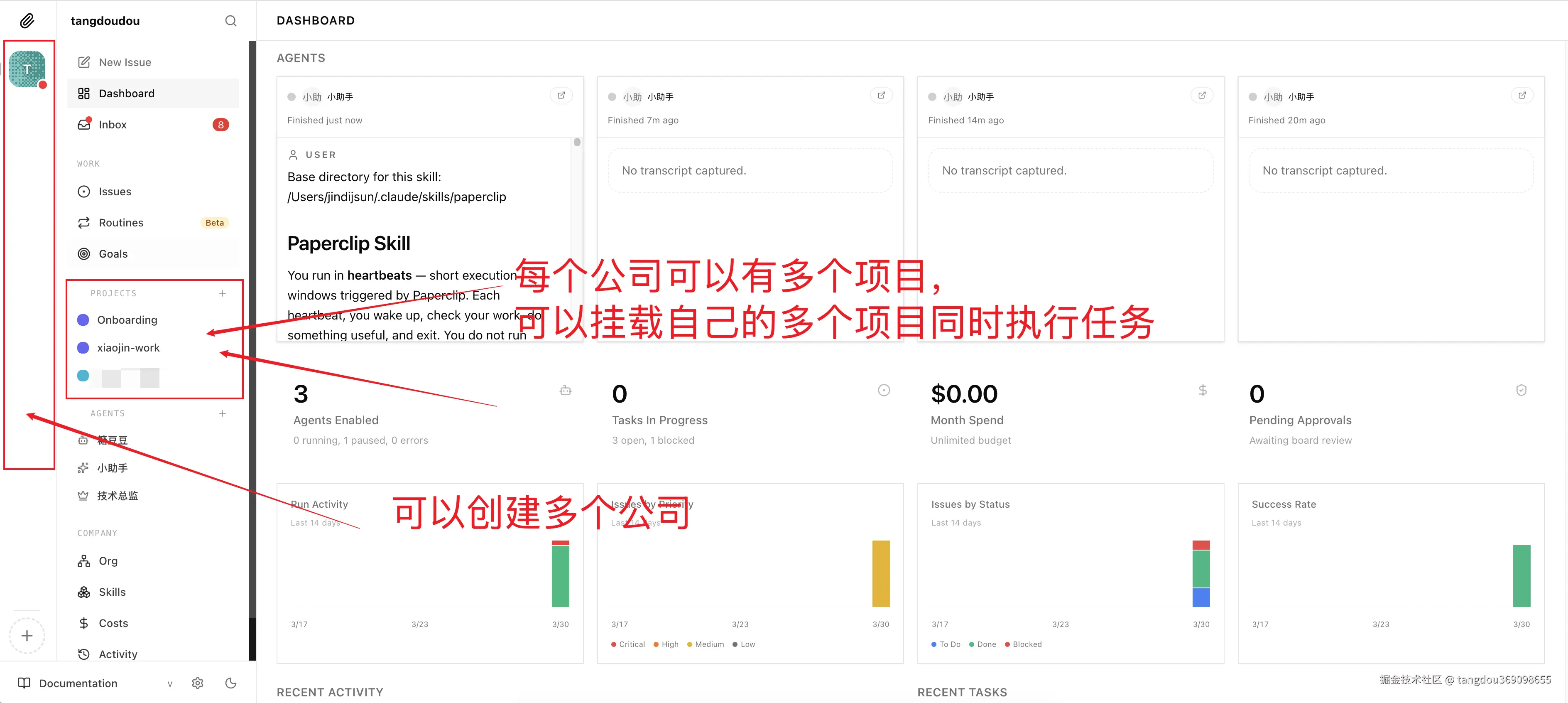Open the Documentation link
1568x703 pixels.
(78, 683)
